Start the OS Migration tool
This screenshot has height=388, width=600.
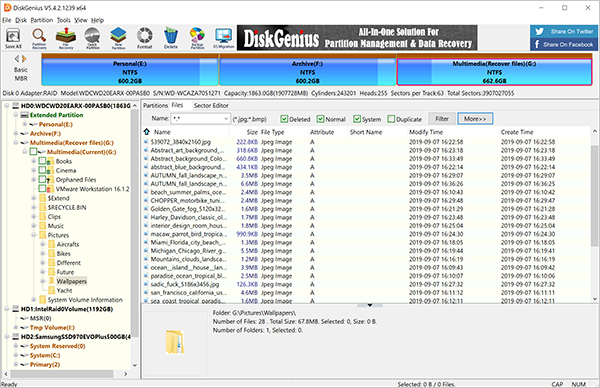pos(223,38)
